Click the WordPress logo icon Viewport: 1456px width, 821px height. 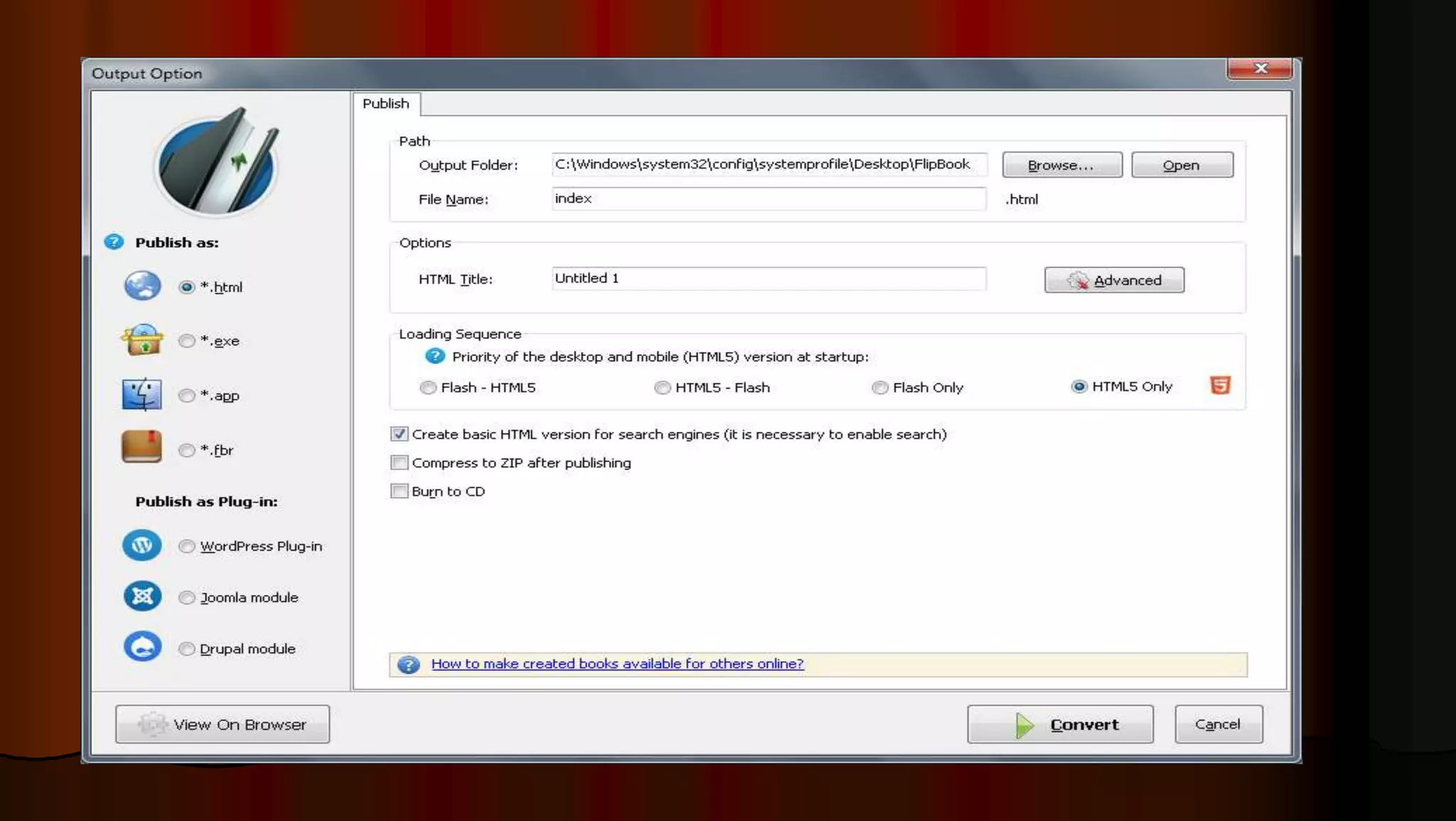(x=142, y=545)
